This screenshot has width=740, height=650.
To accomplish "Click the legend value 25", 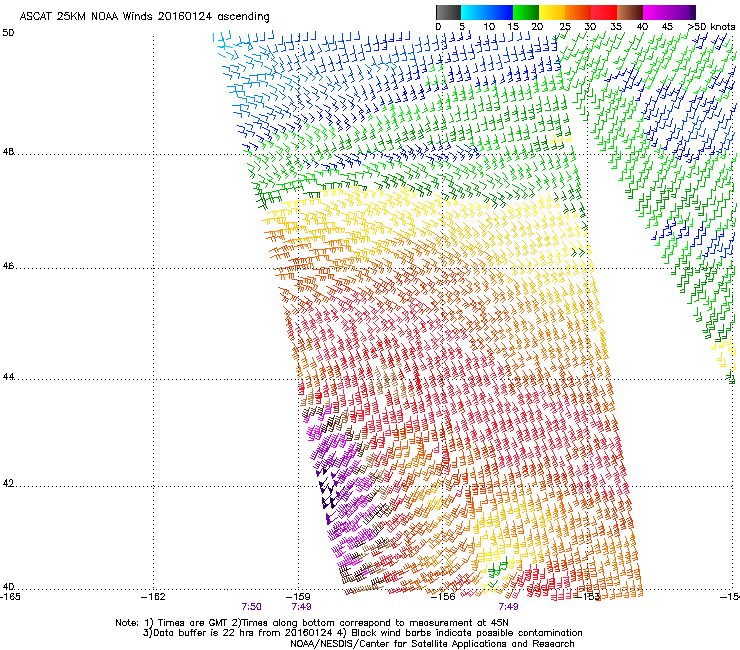I will [565, 27].
